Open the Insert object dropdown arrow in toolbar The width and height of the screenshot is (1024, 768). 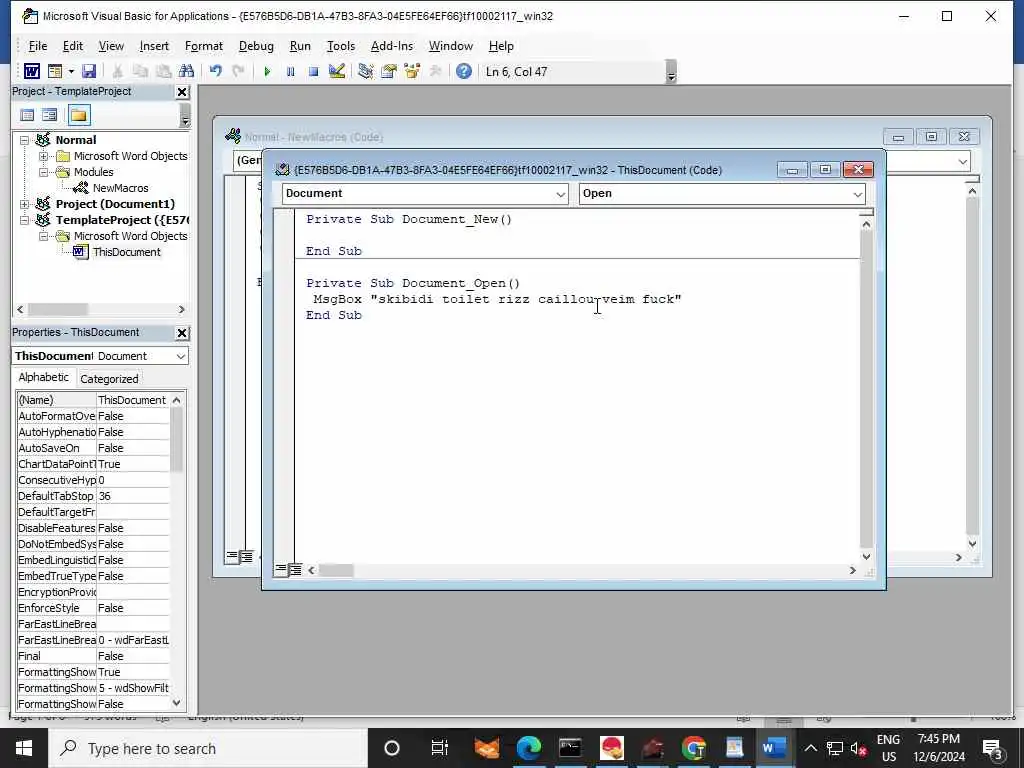click(x=71, y=71)
